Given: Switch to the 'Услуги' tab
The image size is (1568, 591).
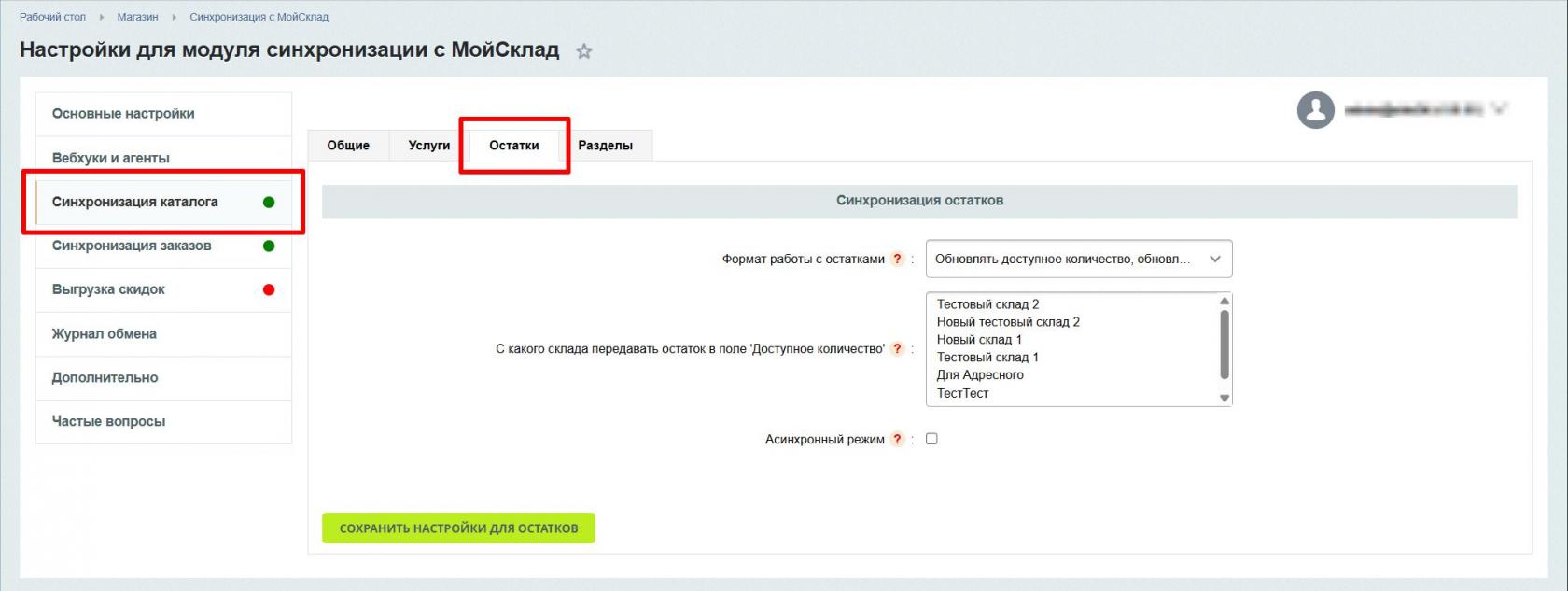Looking at the screenshot, I should 429,146.
